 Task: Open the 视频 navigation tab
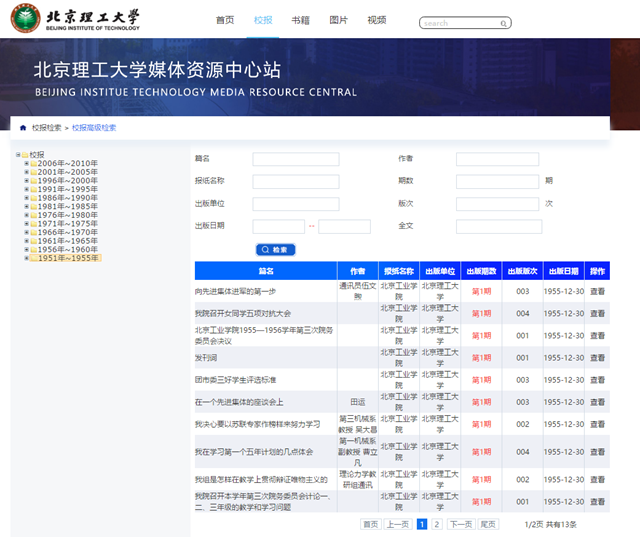tap(376, 20)
